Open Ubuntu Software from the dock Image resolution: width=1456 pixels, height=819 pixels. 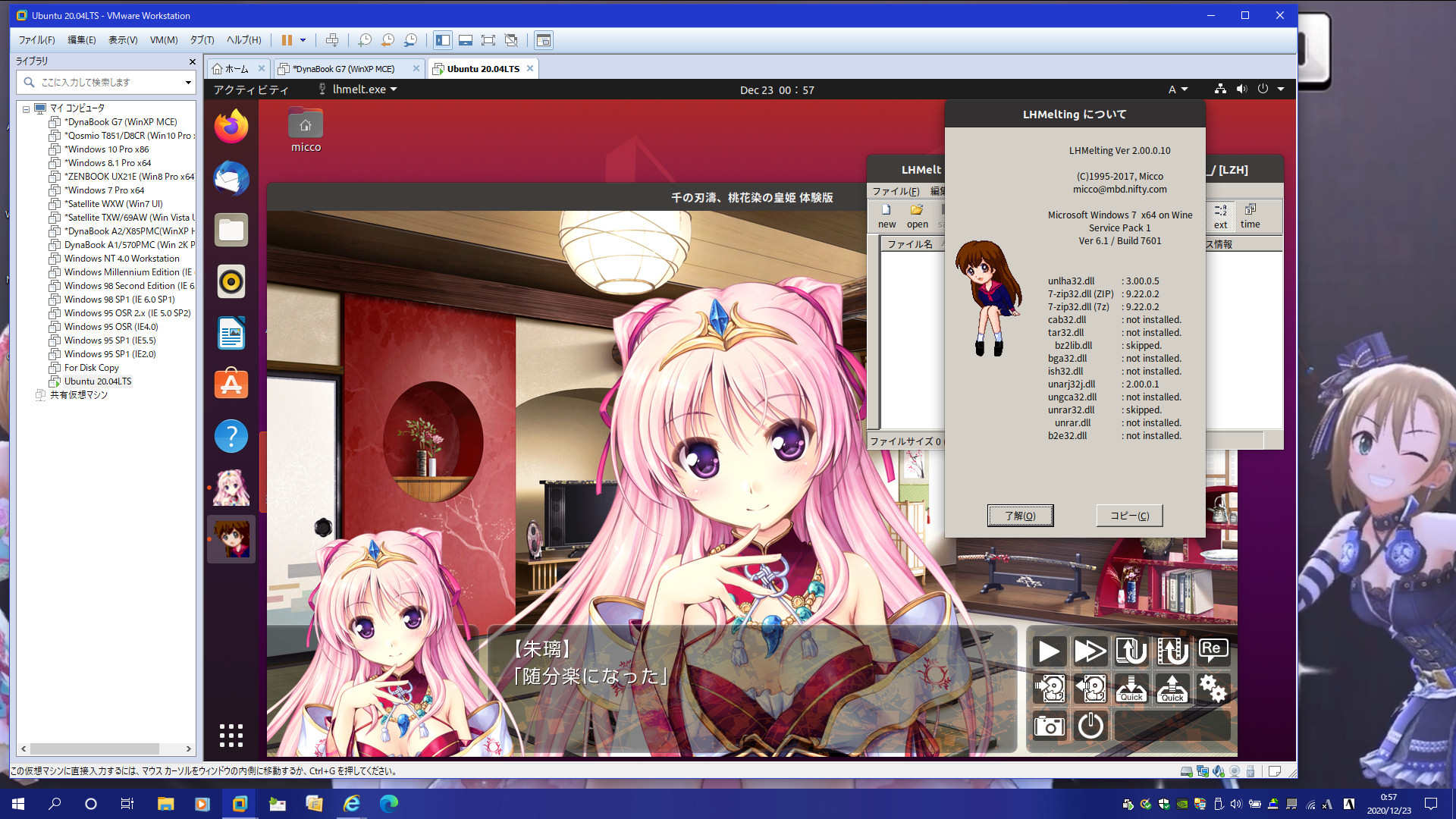231,384
